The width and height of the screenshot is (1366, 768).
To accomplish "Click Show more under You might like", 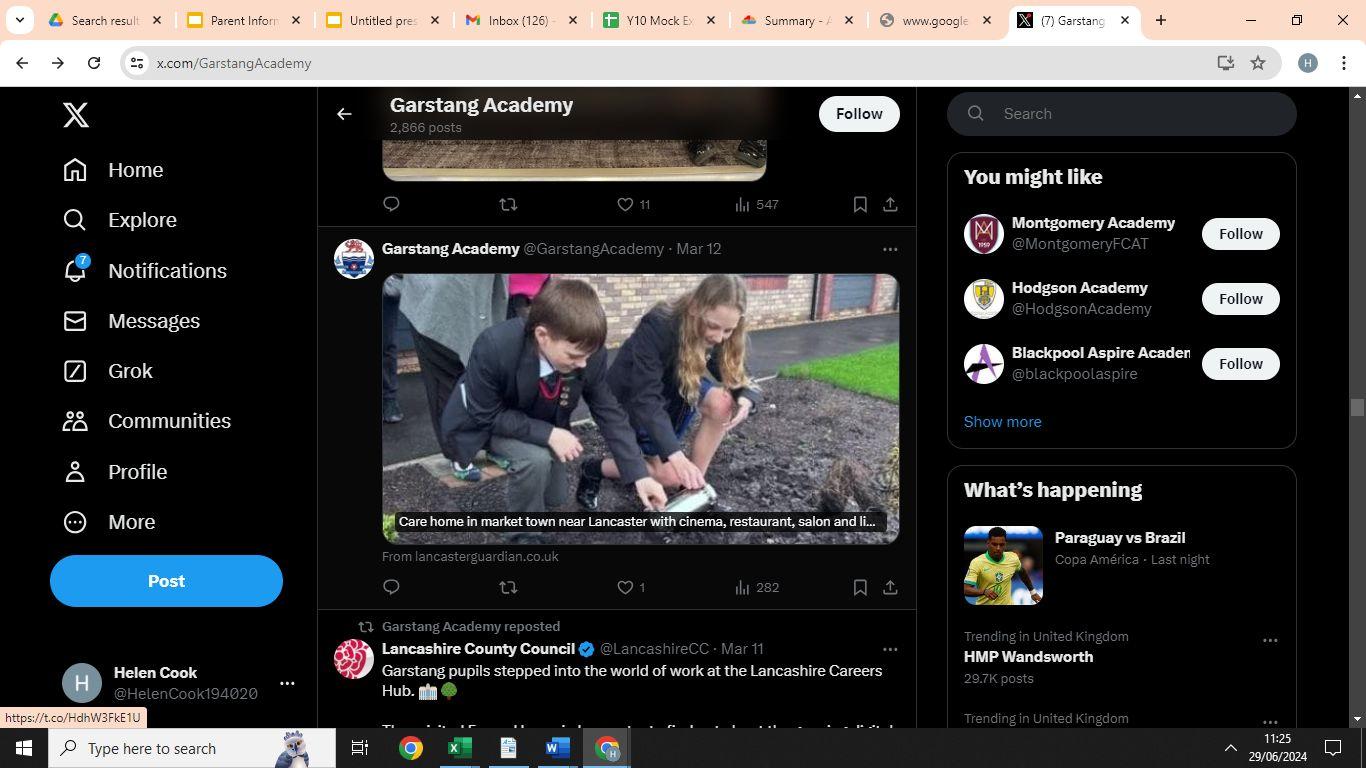I will 1002,422.
